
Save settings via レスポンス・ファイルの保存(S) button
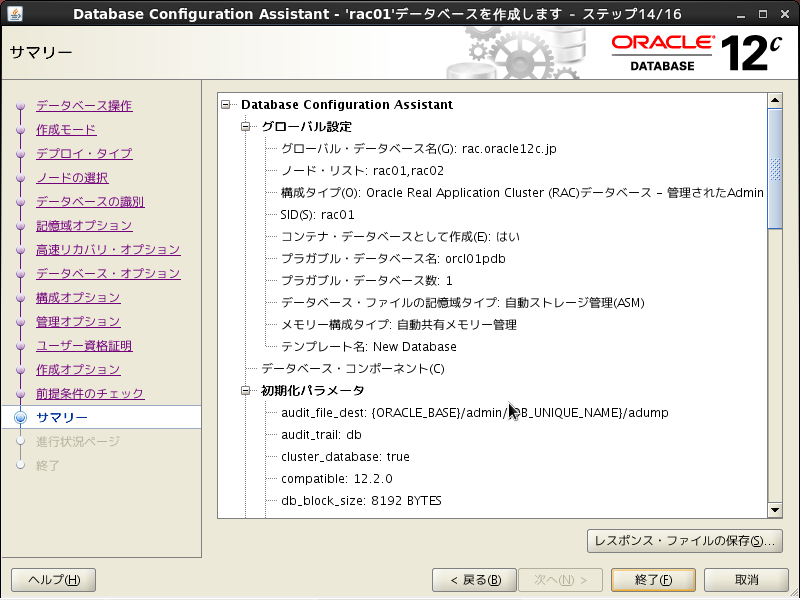pos(685,541)
